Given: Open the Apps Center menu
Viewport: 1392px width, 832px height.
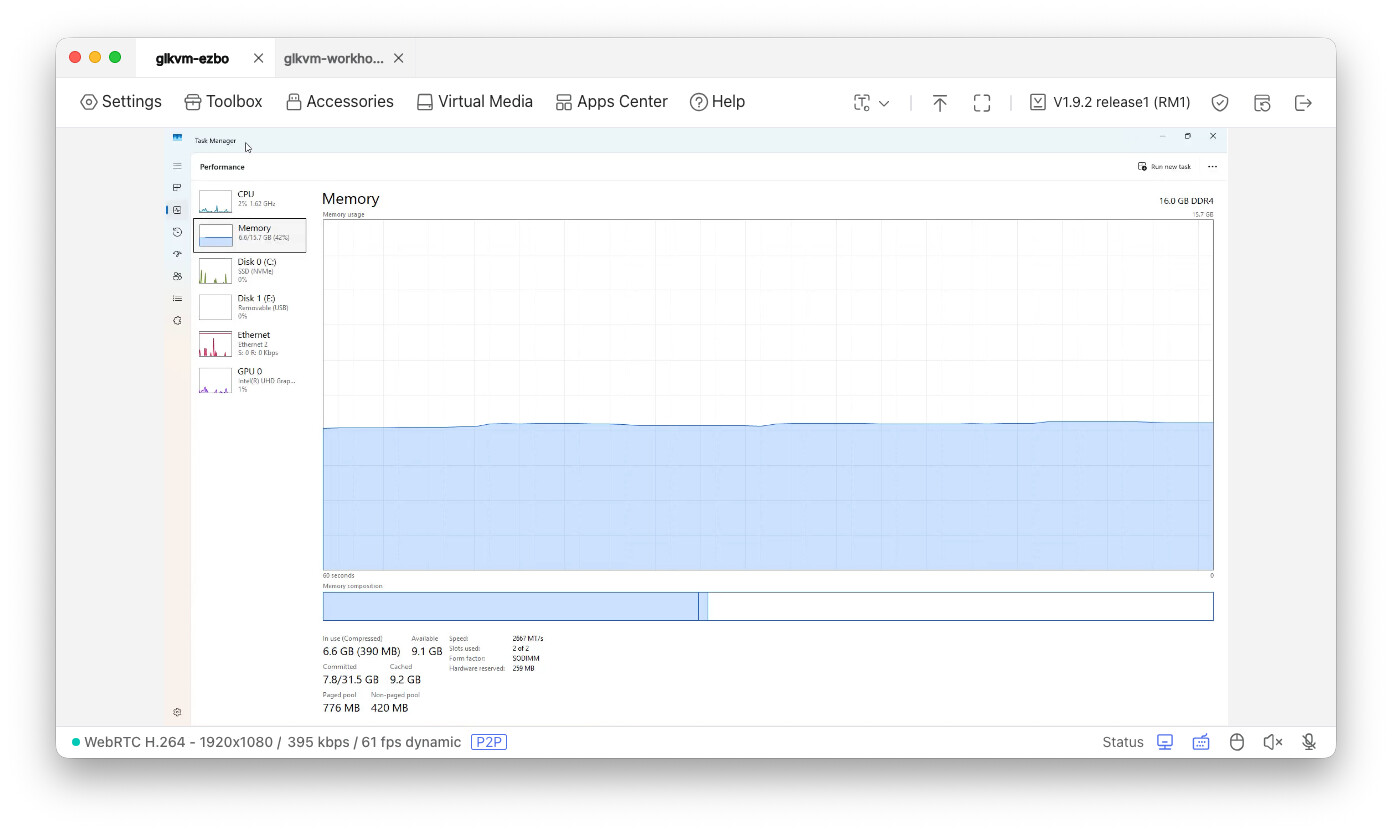Looking at the screenshot, I should 611,102.
